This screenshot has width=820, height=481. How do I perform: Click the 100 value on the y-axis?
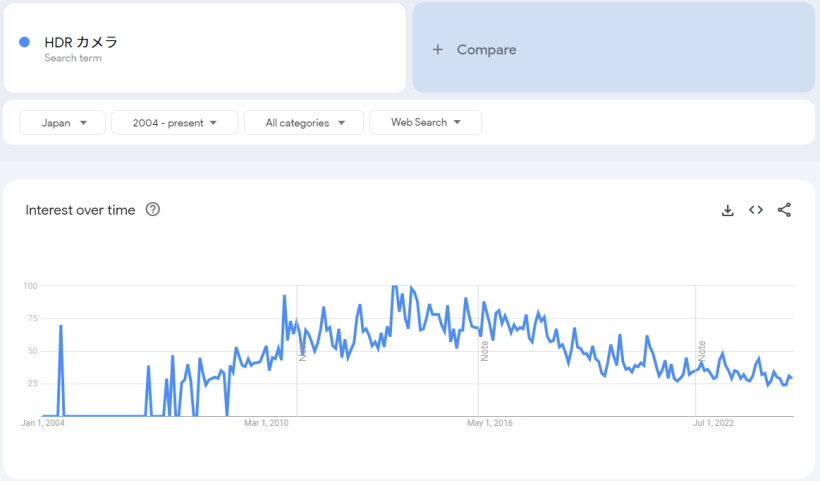click(30, 286)
